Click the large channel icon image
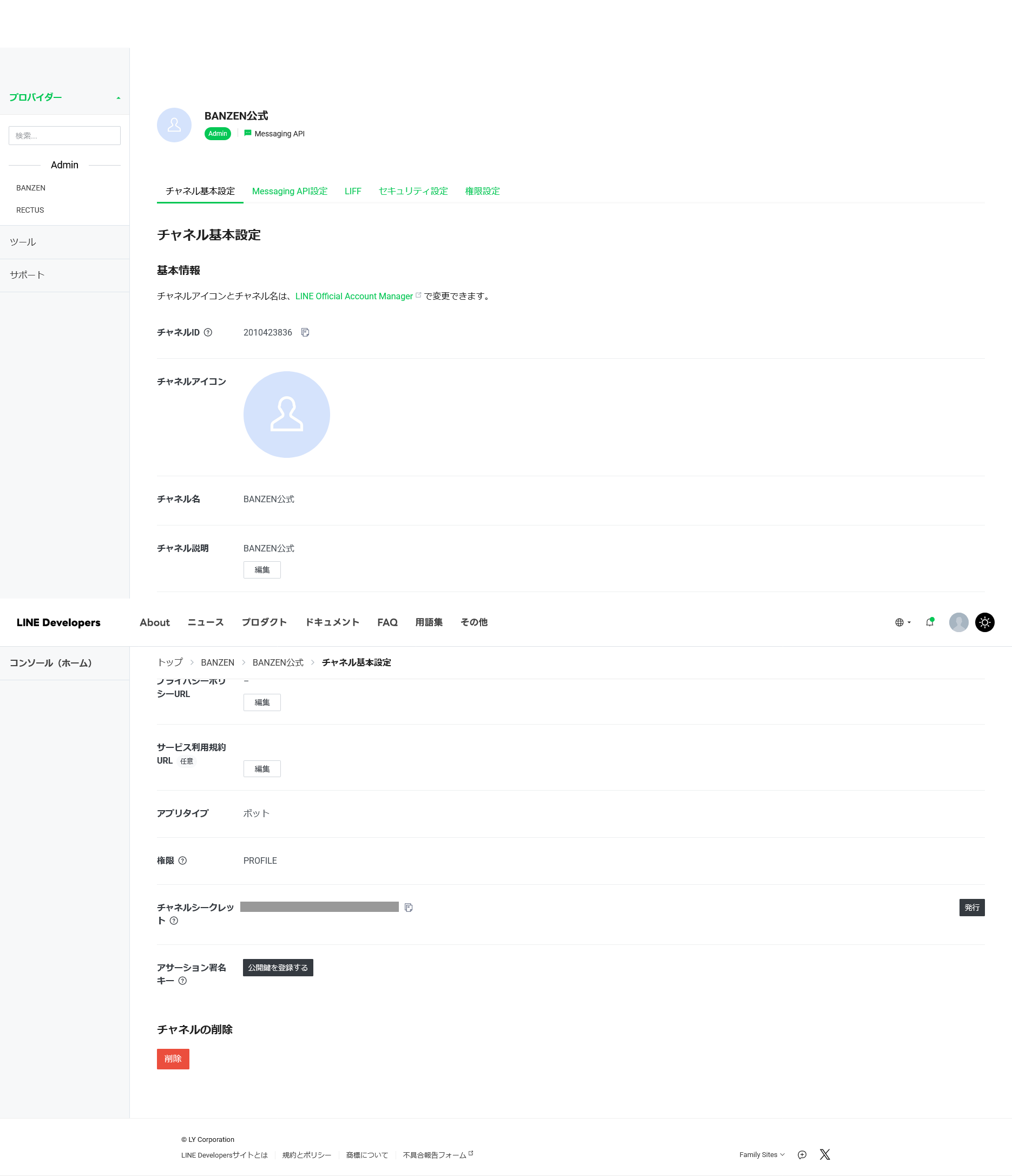Viewport: 1012px width, 1176px height. 287,415
